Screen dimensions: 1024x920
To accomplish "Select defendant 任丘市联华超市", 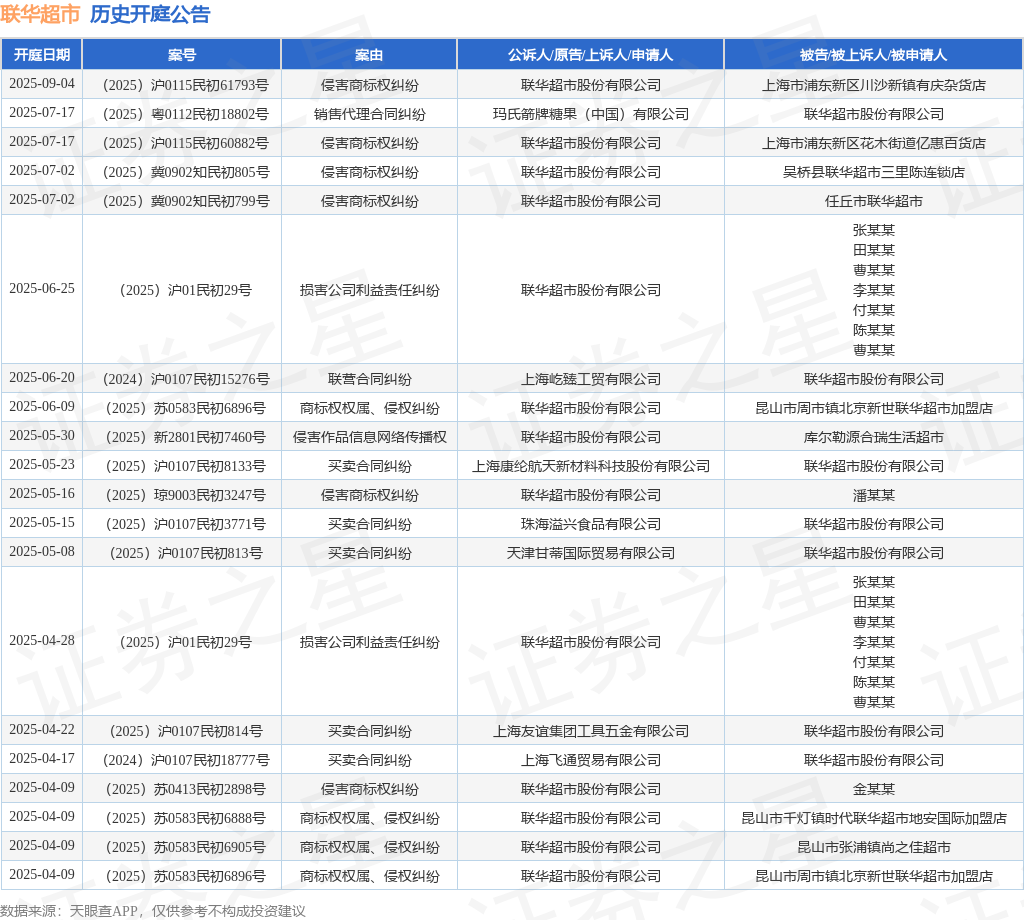I will 874,201.
